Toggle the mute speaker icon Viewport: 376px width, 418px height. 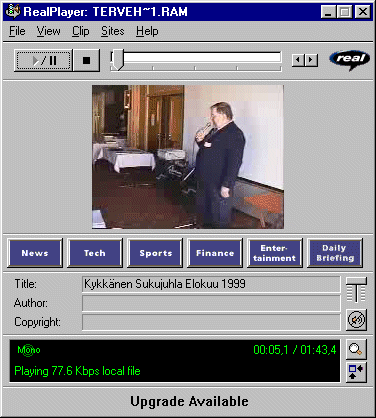pyautogui.click(x=356, y=320)
